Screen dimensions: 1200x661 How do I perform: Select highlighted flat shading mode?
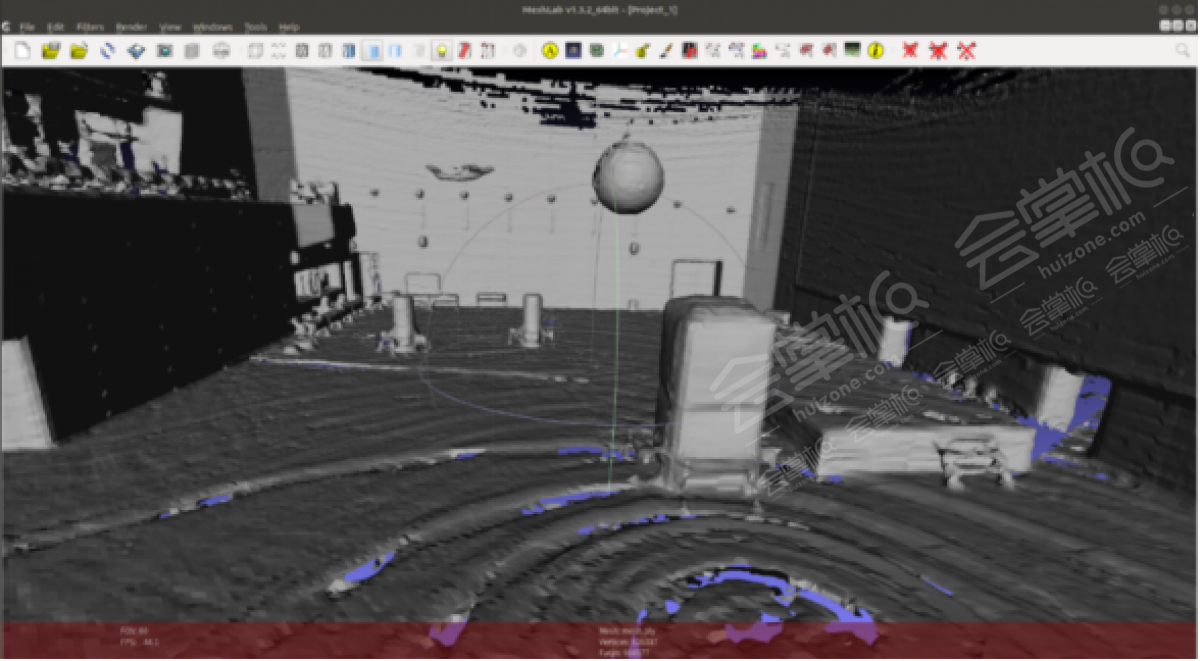(x=371, y=50)
